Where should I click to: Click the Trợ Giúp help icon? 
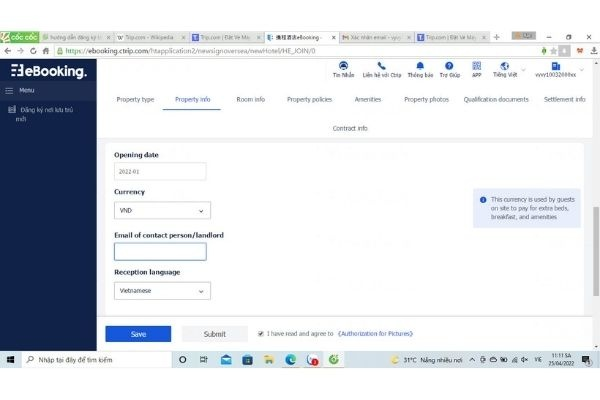tap(449, 66)
